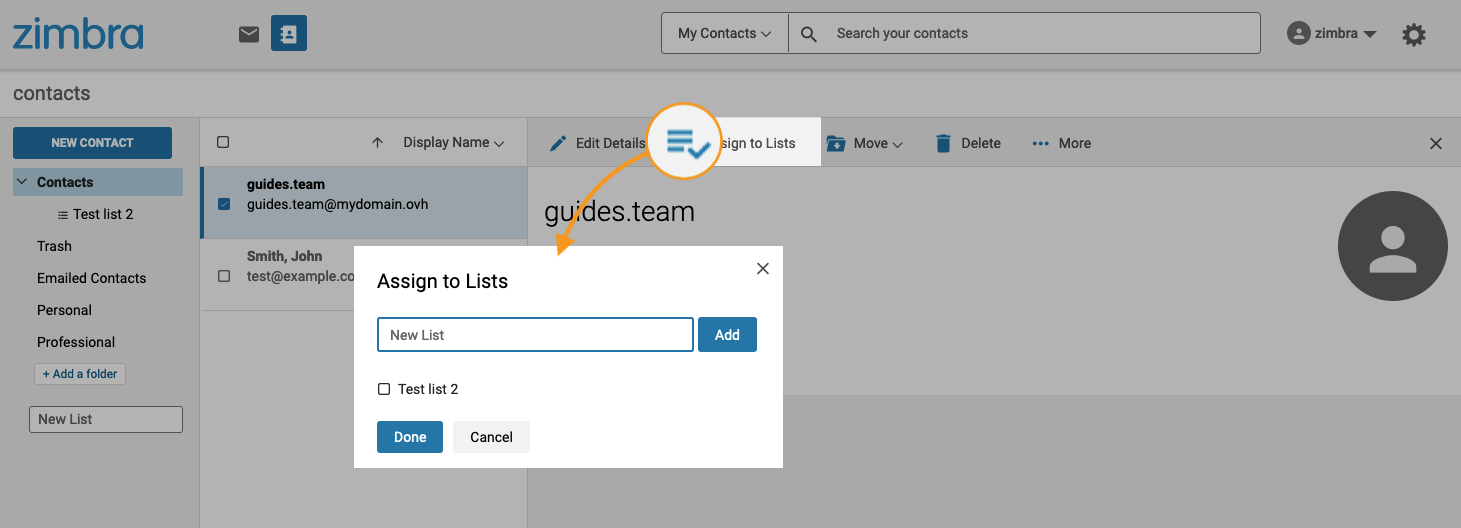
Task: Click the Edit Details pencil icon
Action: pyautogui.click(x=559, y=143)
